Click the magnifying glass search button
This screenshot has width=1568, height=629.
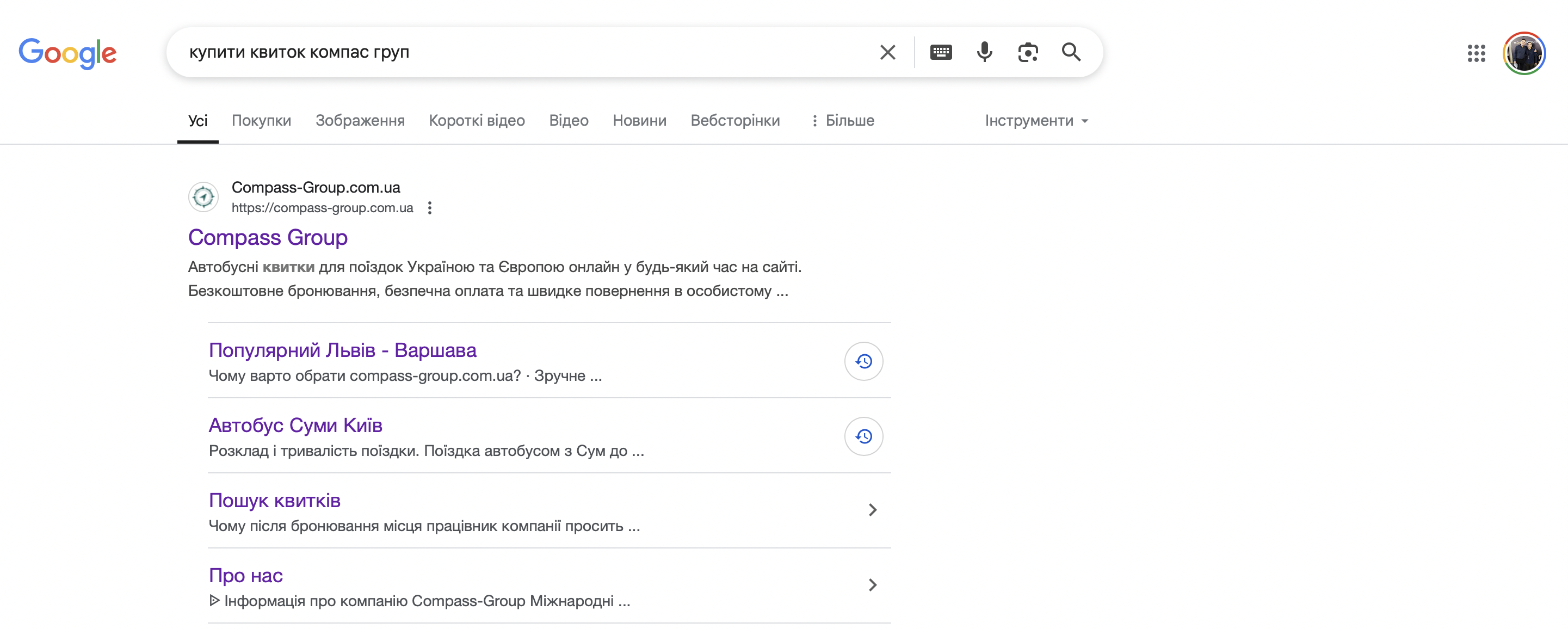[1071, 52]
